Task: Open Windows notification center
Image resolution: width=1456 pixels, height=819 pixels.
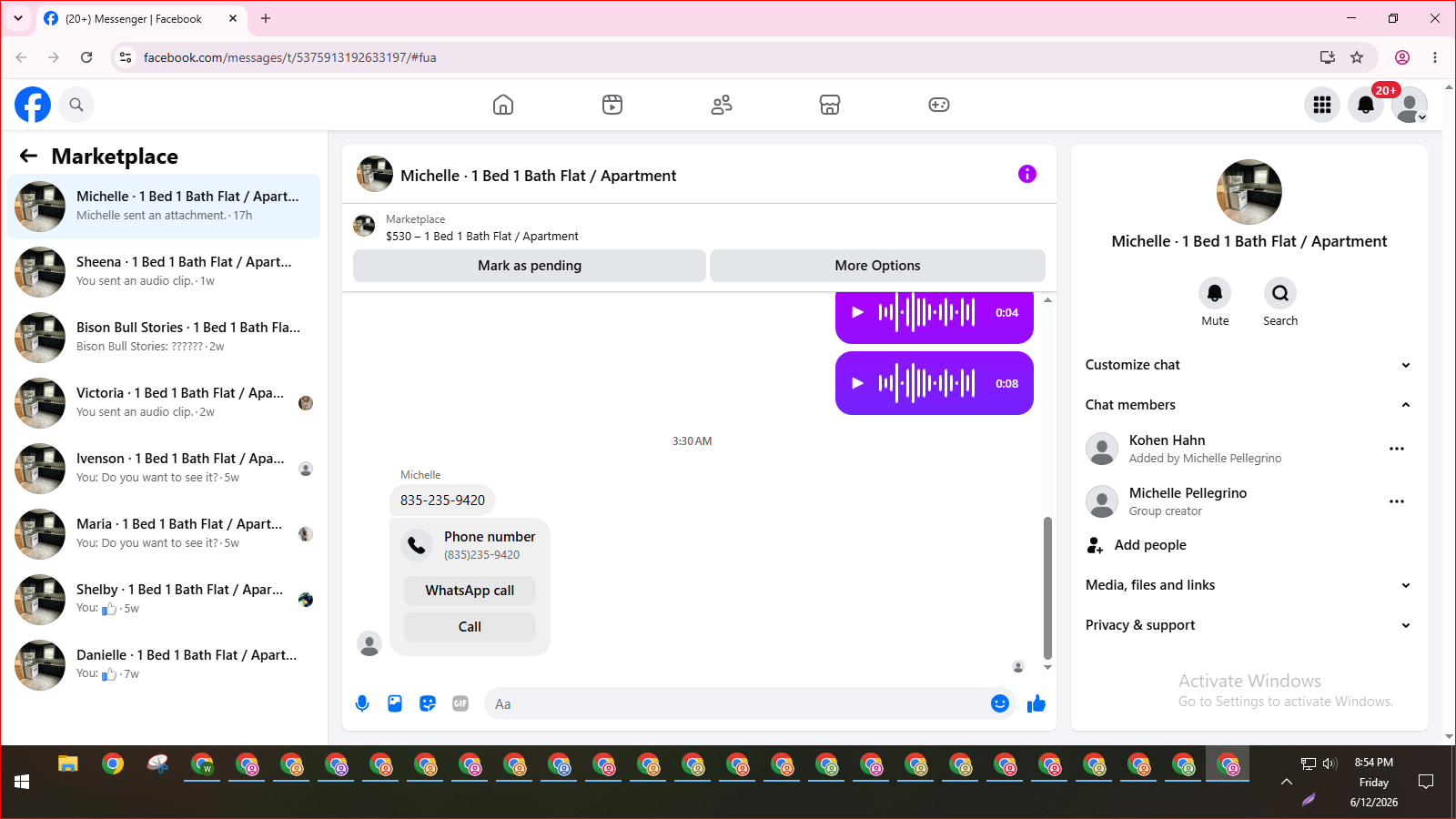Action: [1426, 782]
